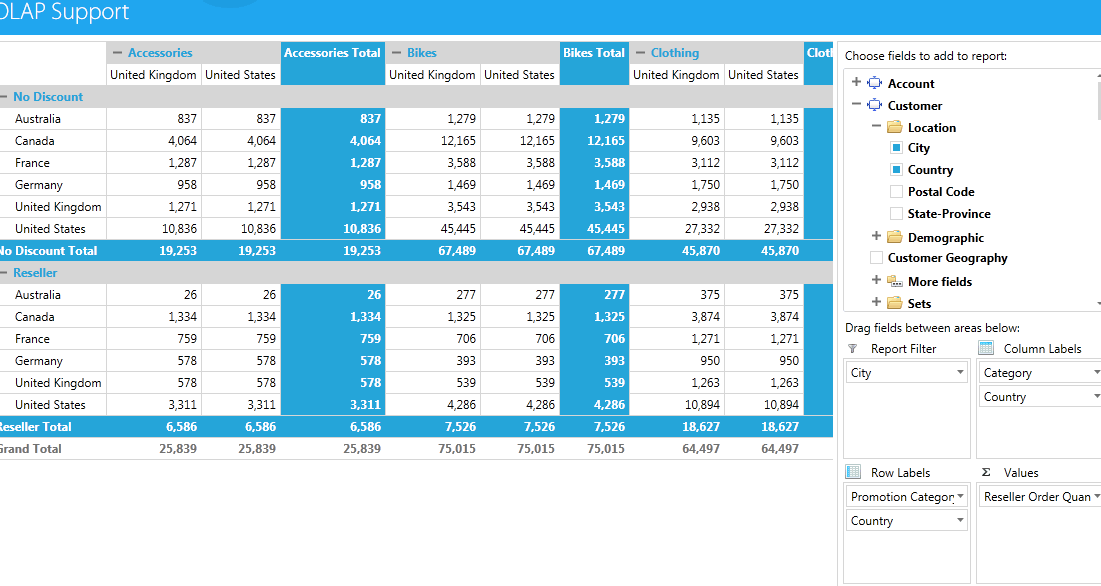
Task: Expand the Demographic folder node
Action: 876,235
